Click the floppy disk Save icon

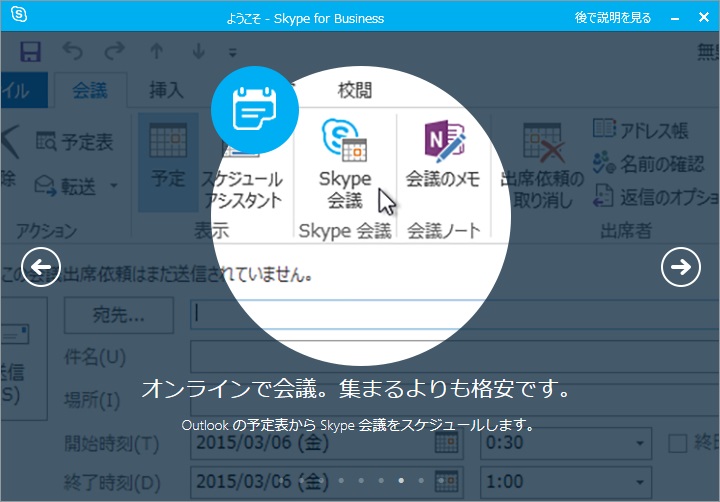point(30,51)
